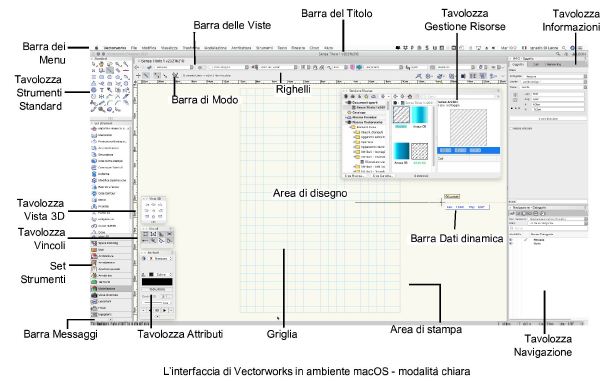
Task: Toggle visibility eye in Navigazione palette
Action: pos(512,240)
